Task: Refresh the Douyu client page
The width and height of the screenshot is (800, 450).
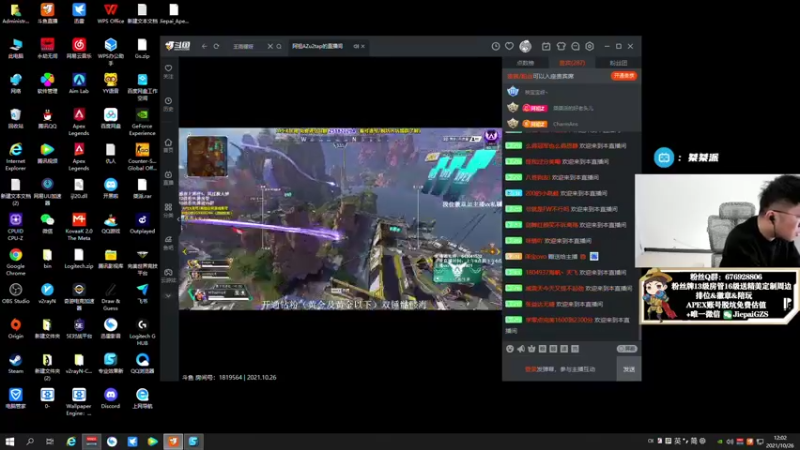Action: 216,46
